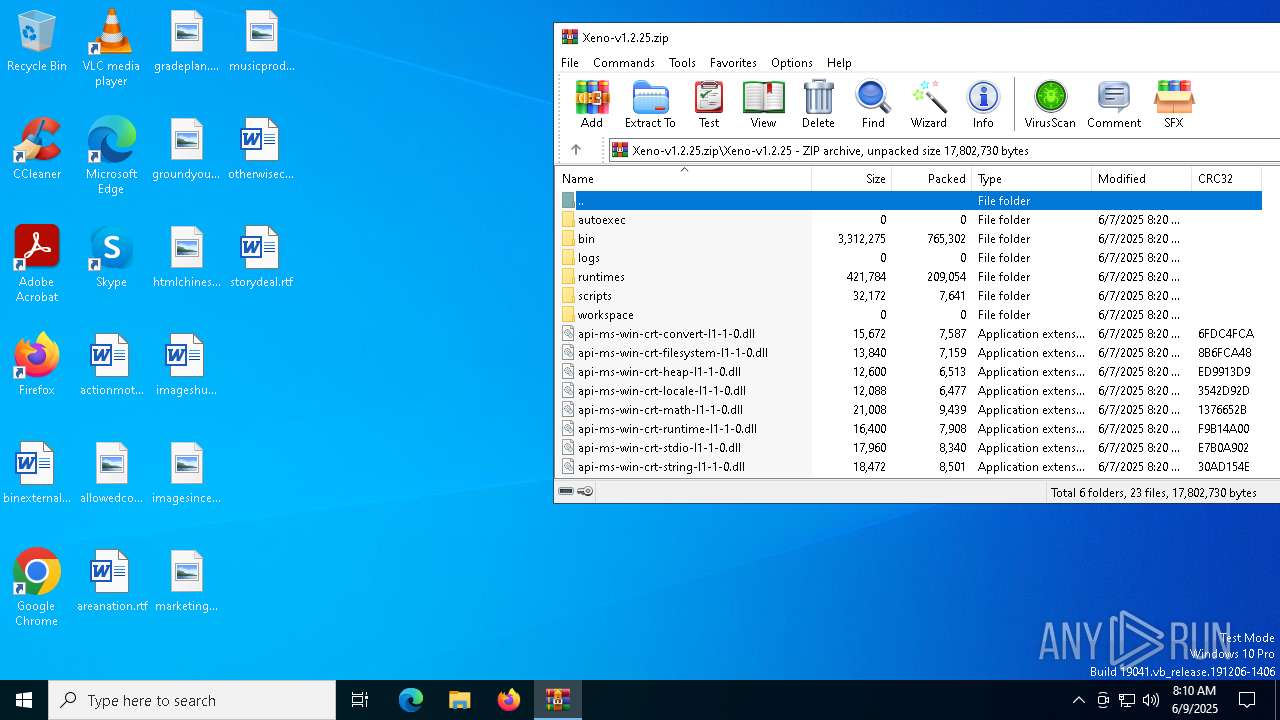Image resolution: width=1280 pixels, height=720 pixels.
Task: Sort by Type column header
Action: (1032, 179)
